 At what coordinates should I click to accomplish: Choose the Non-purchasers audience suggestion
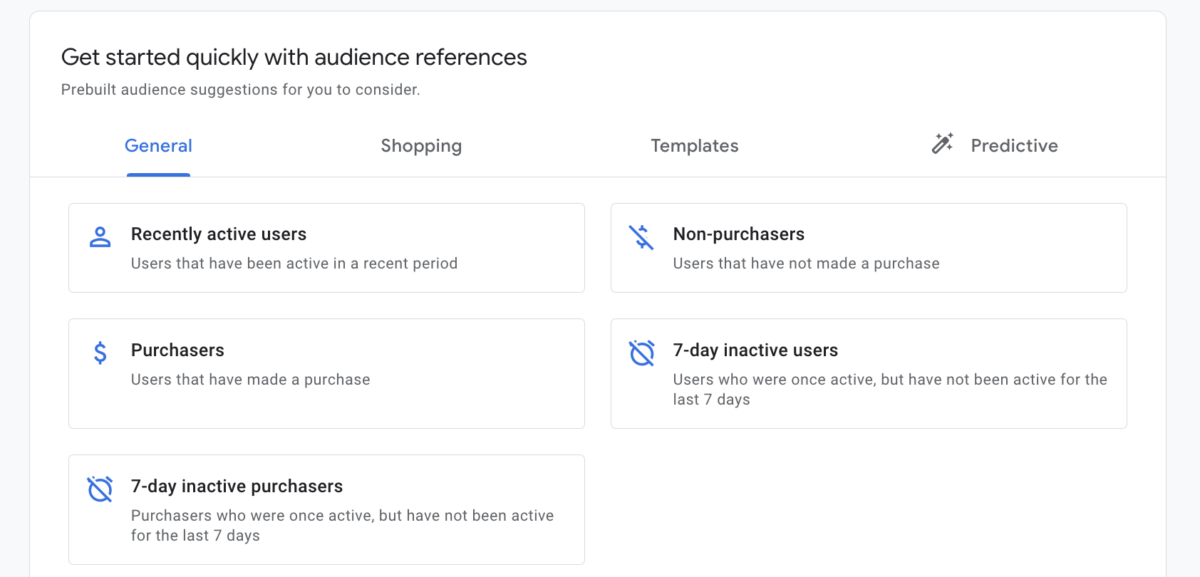point(868,247)
